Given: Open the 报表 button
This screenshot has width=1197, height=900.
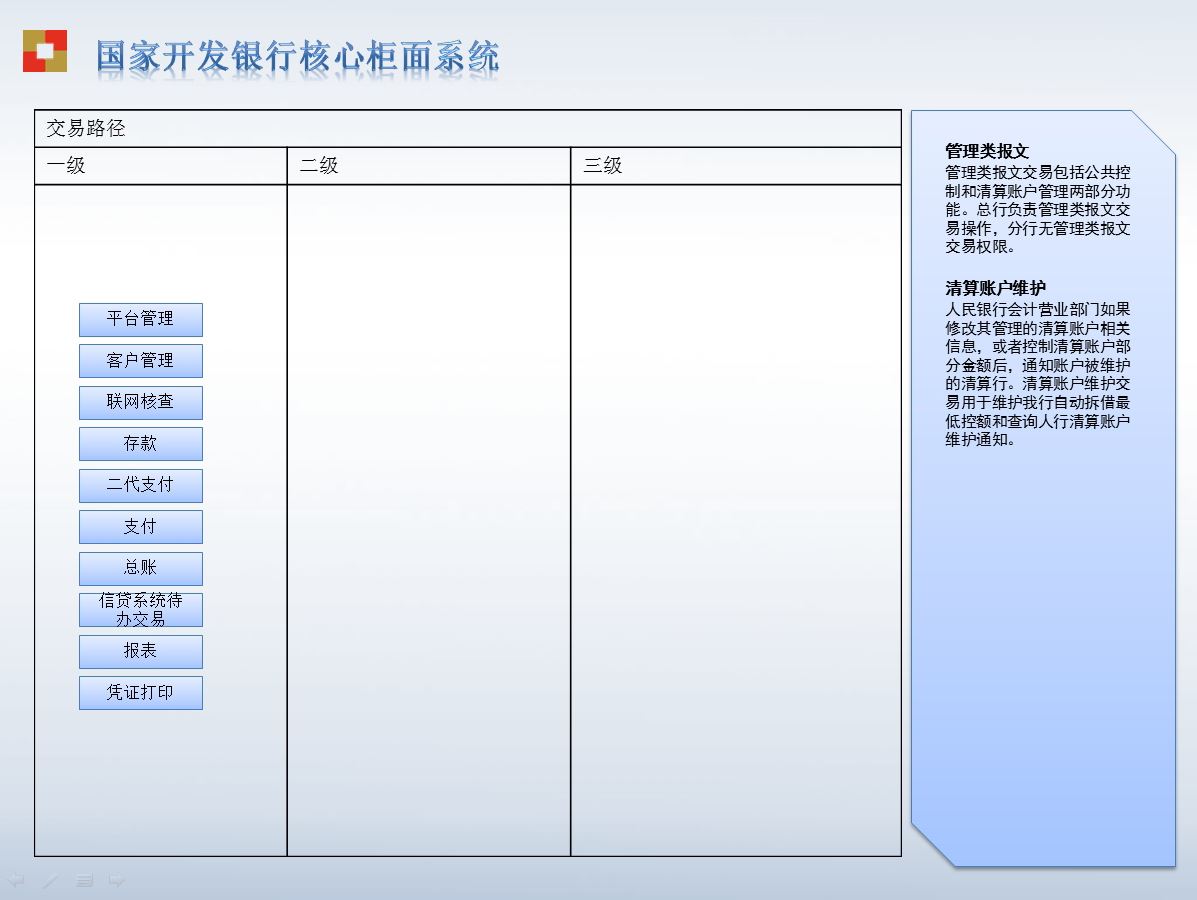Looking at the screenshot, I should tap(140, 651).
